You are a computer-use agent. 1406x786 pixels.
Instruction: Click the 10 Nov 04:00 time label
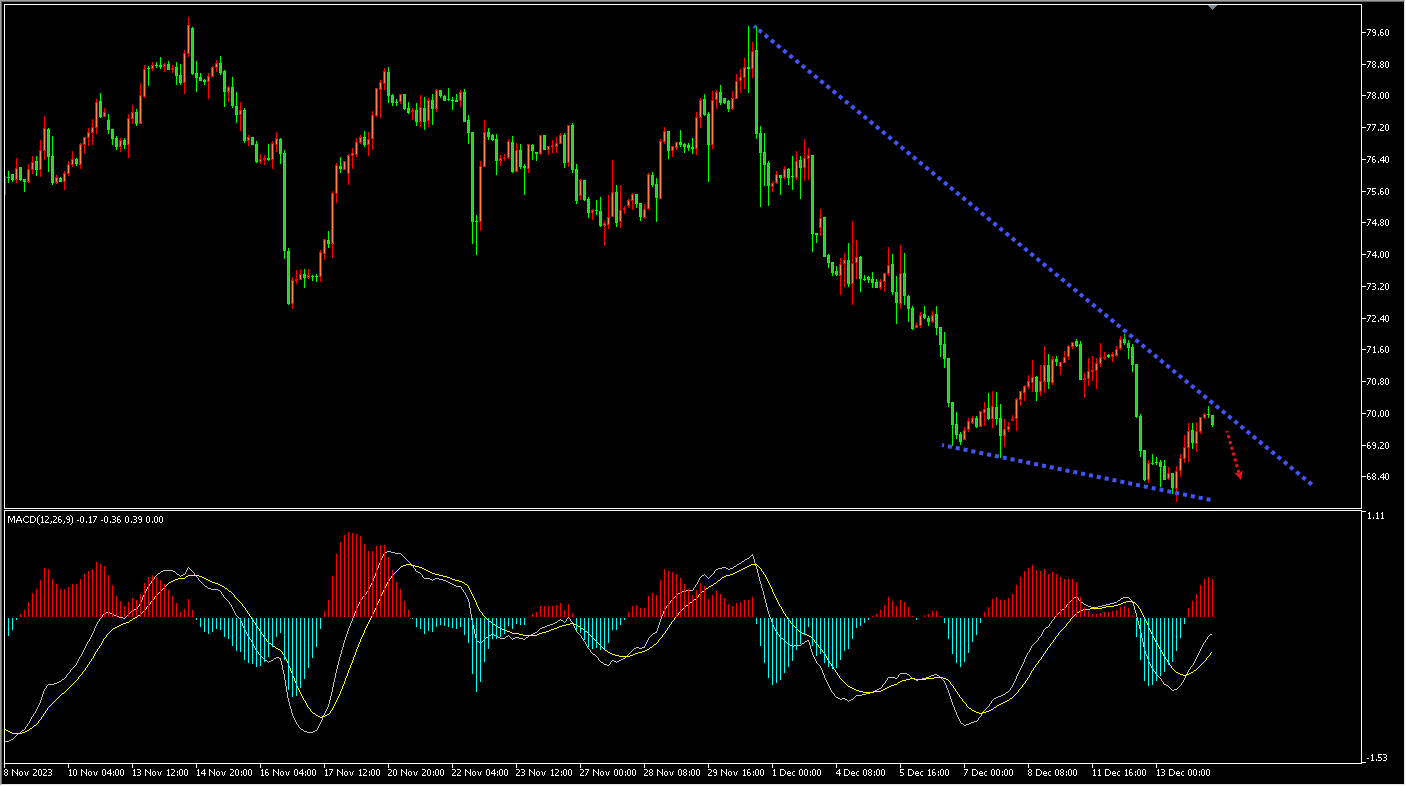point(96,773)
